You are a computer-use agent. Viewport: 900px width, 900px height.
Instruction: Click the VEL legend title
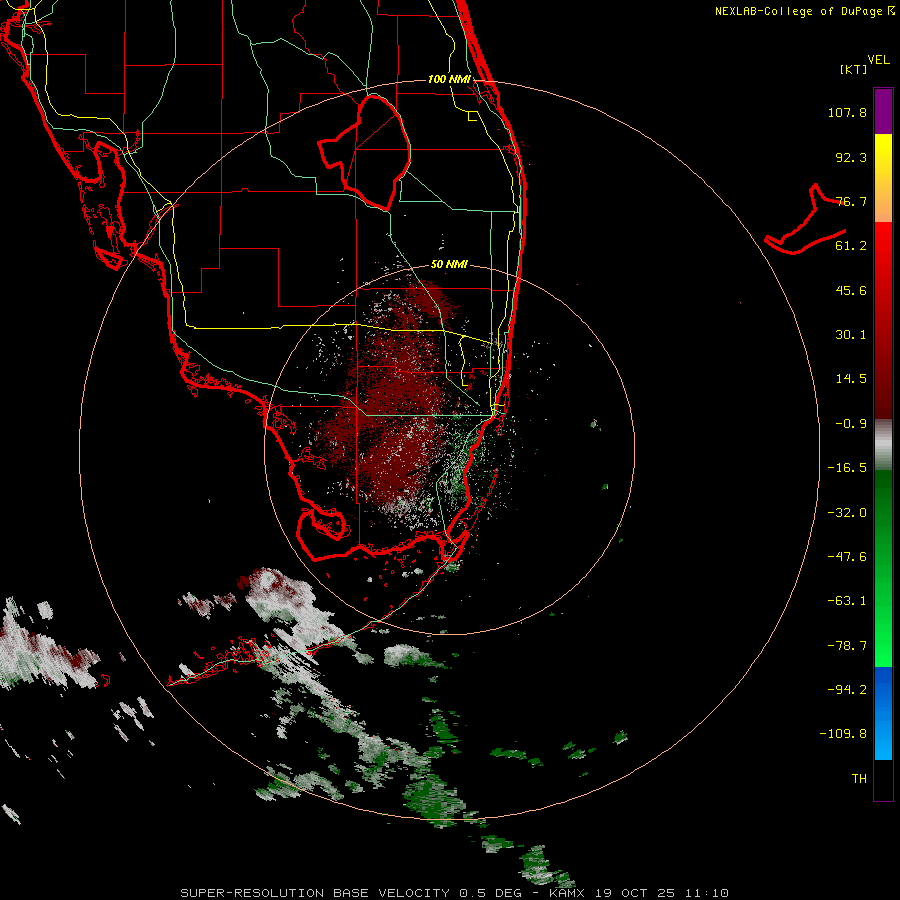pos(878,60)
